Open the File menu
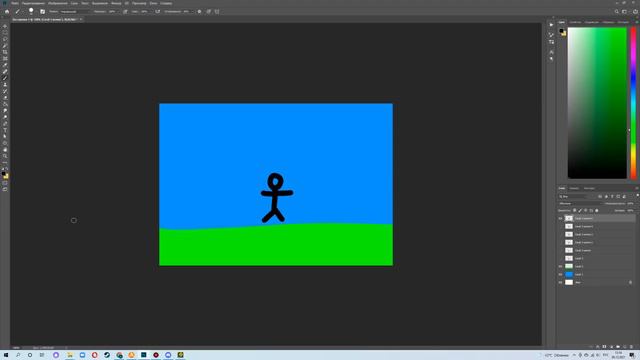This screenshot has height=360, width=640. (15, 3)
